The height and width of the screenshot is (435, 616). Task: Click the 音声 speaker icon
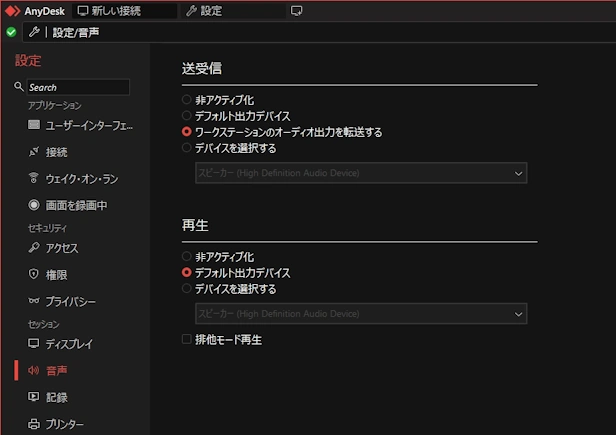[x=34, y=370]
